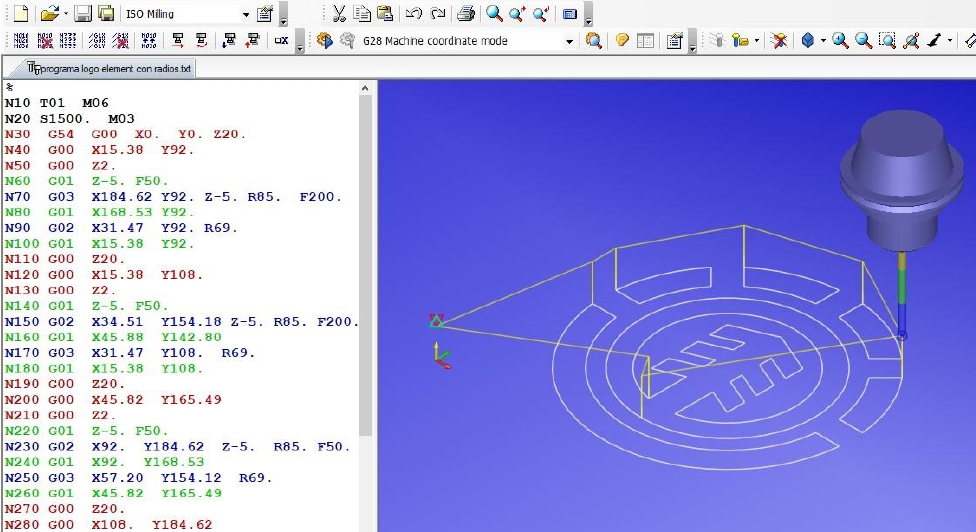Image resolution: width=976 pixels, height=532 pixels.
Task: Click the yellow tool setup icon
Action: point(739,40)
